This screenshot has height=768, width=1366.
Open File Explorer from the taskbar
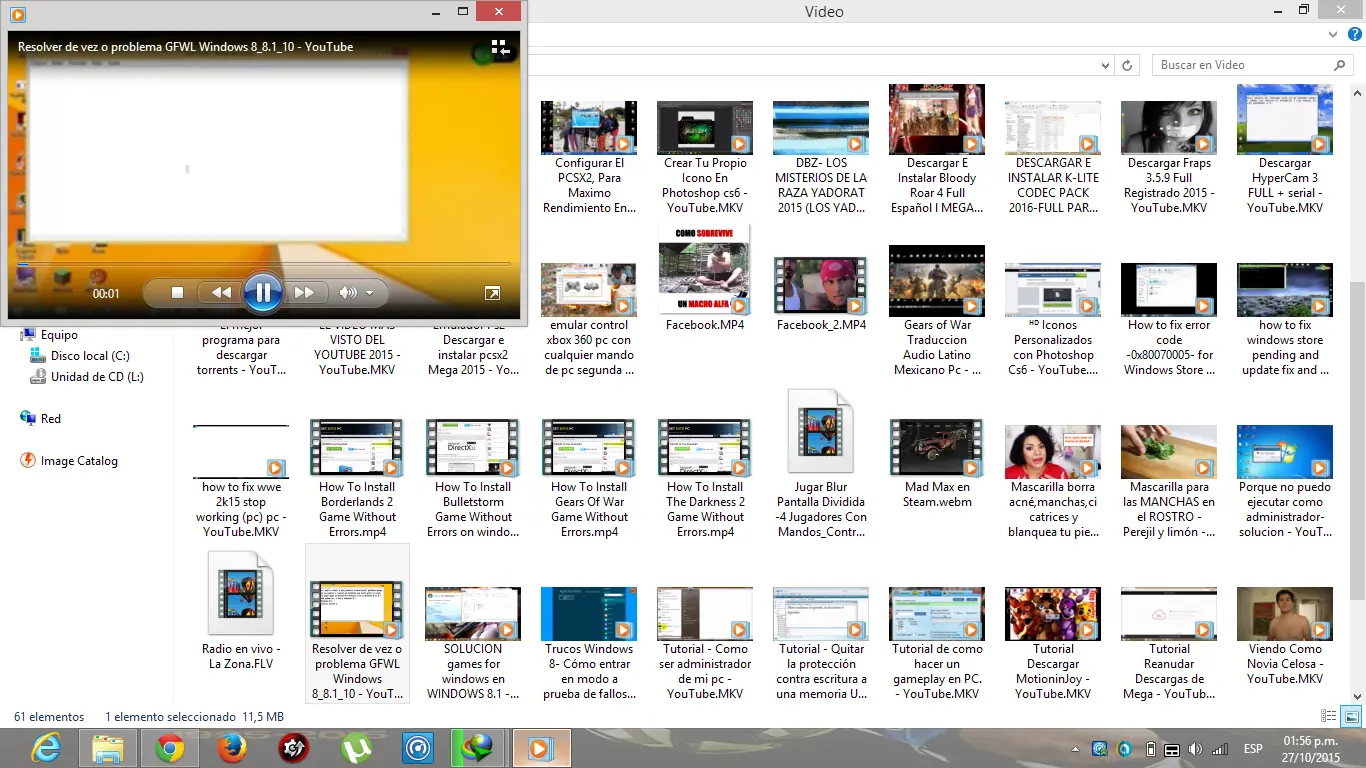coord(108,747)
